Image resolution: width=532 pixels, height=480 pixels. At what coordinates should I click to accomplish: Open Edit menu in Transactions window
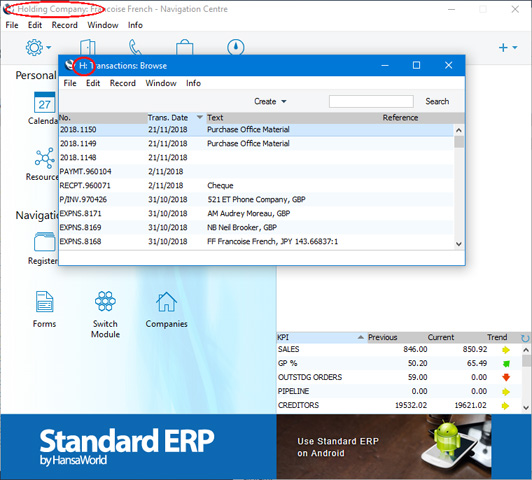pos(93,83)
